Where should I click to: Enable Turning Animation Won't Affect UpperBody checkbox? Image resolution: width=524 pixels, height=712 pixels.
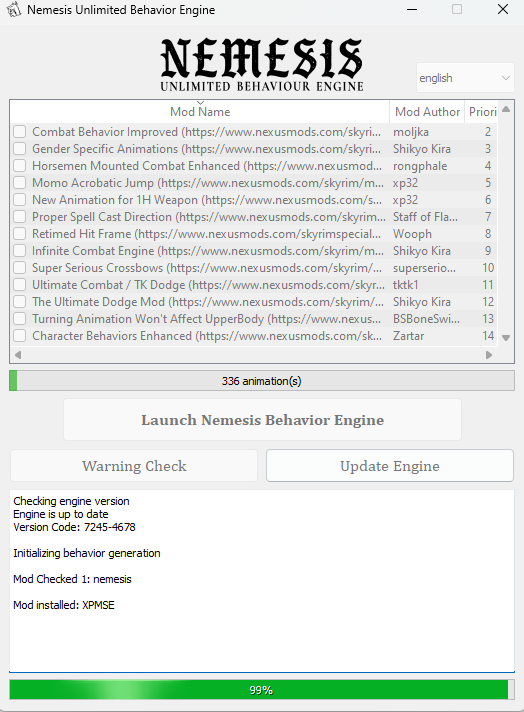coord(20,319)
